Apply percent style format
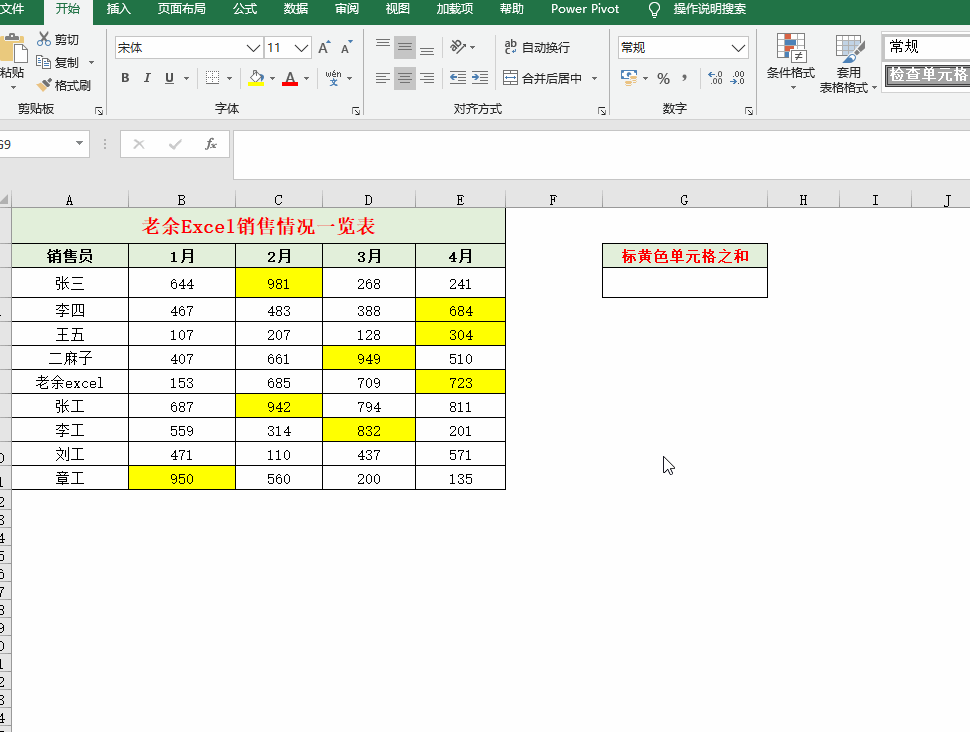The height and width of the screenshot is (732, 970). point(664,79)
